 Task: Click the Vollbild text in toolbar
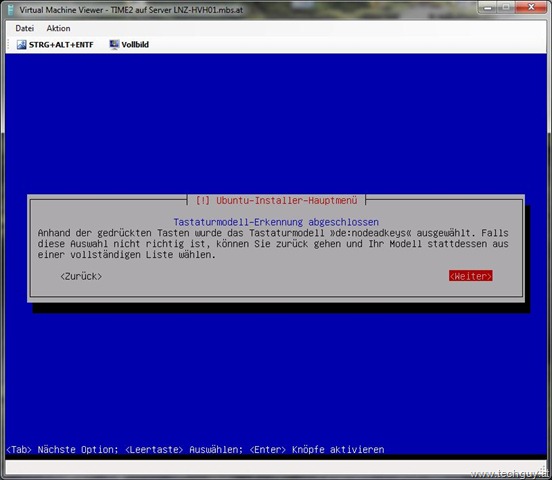point(135,44)
